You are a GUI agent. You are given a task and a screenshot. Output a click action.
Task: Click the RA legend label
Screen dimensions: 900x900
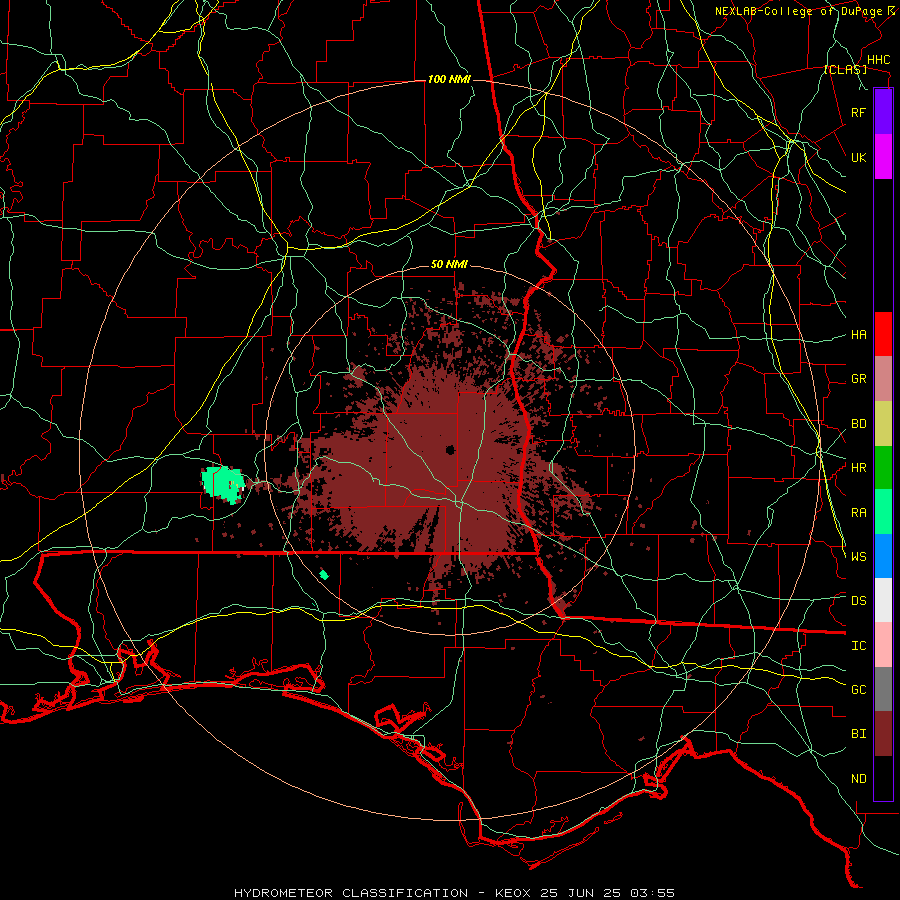click(858, 513)
